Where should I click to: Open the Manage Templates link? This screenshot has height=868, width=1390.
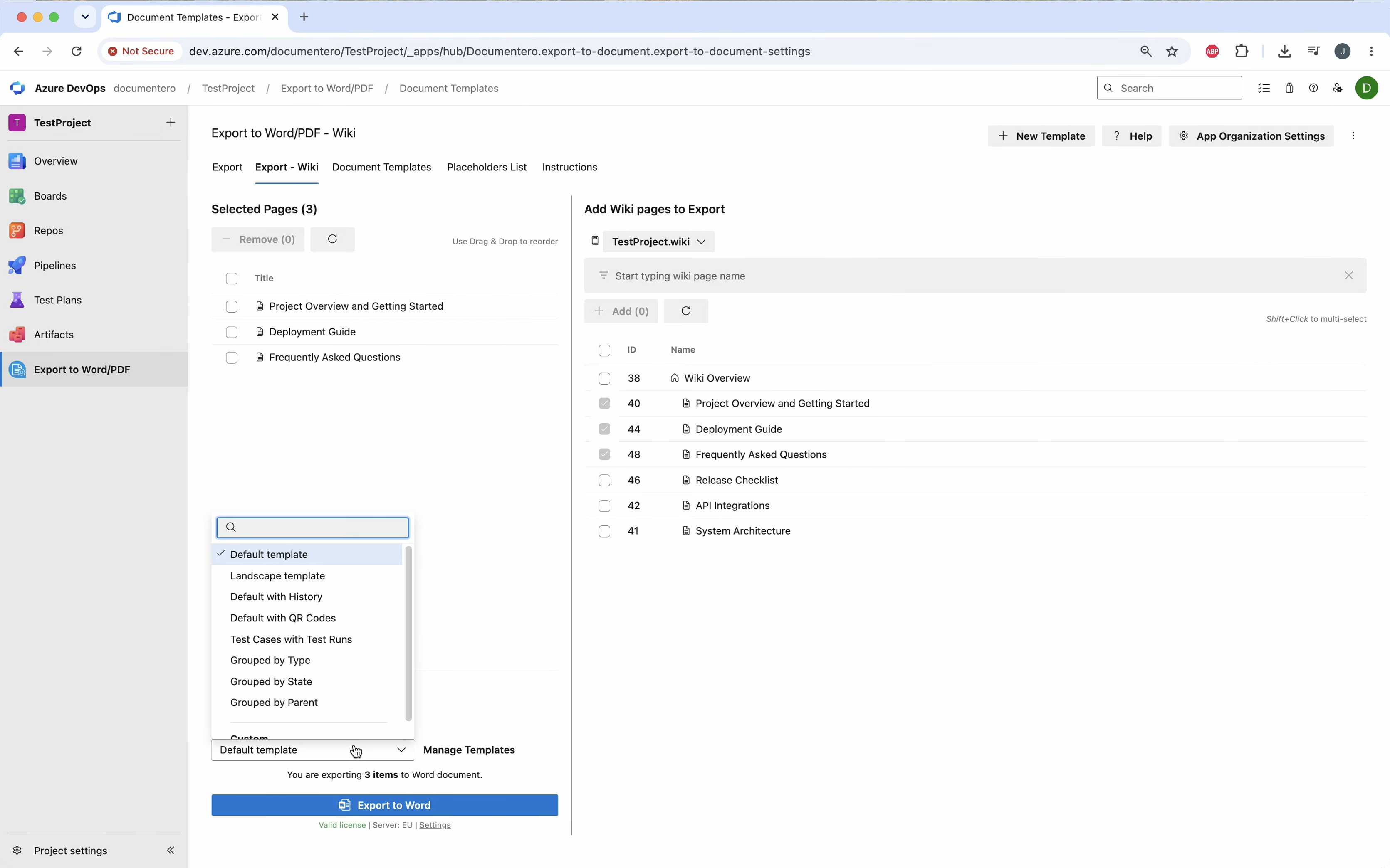click(x=469, y=750)
